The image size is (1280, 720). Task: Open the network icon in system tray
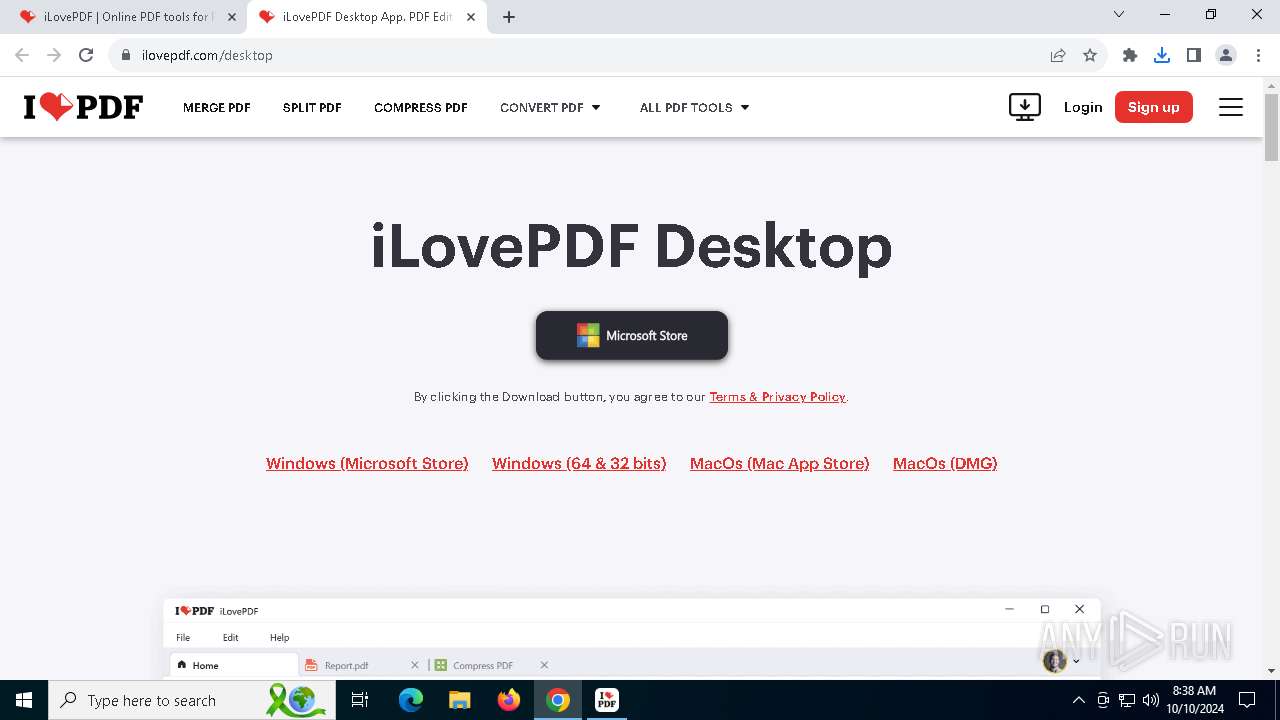pos(1127,700)
